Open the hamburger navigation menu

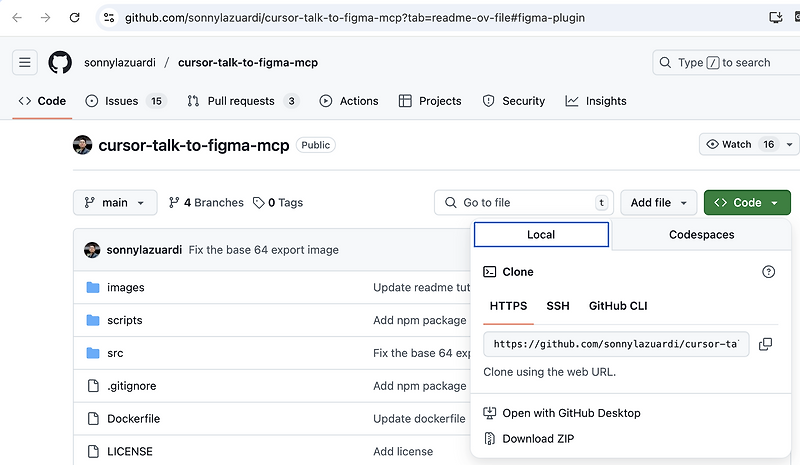[25, 62]
